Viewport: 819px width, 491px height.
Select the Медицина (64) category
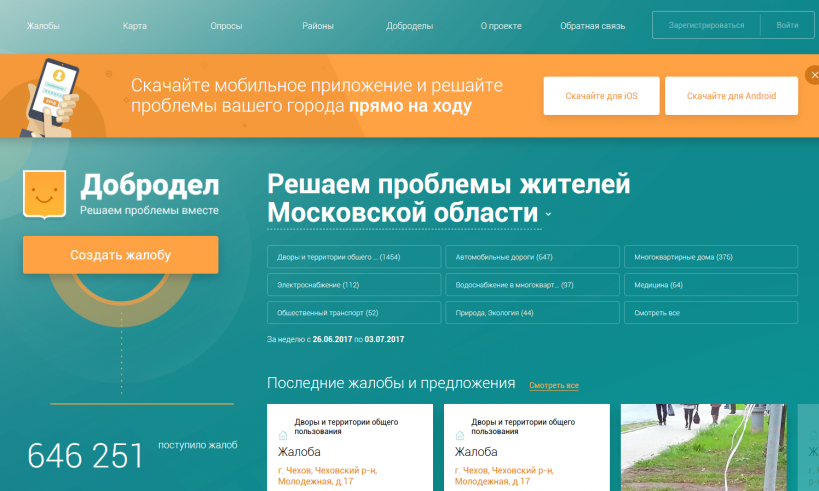710,285
